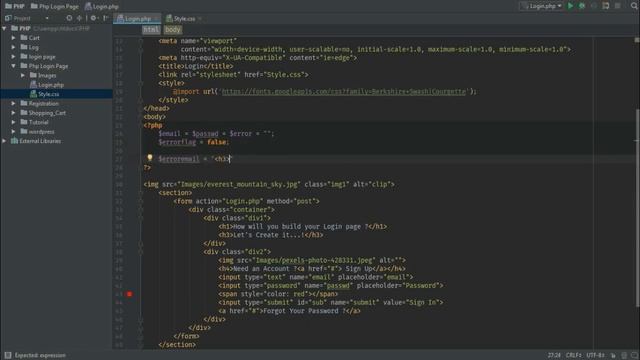Click the yellow lightbulb intention icon

click(150, 158)
